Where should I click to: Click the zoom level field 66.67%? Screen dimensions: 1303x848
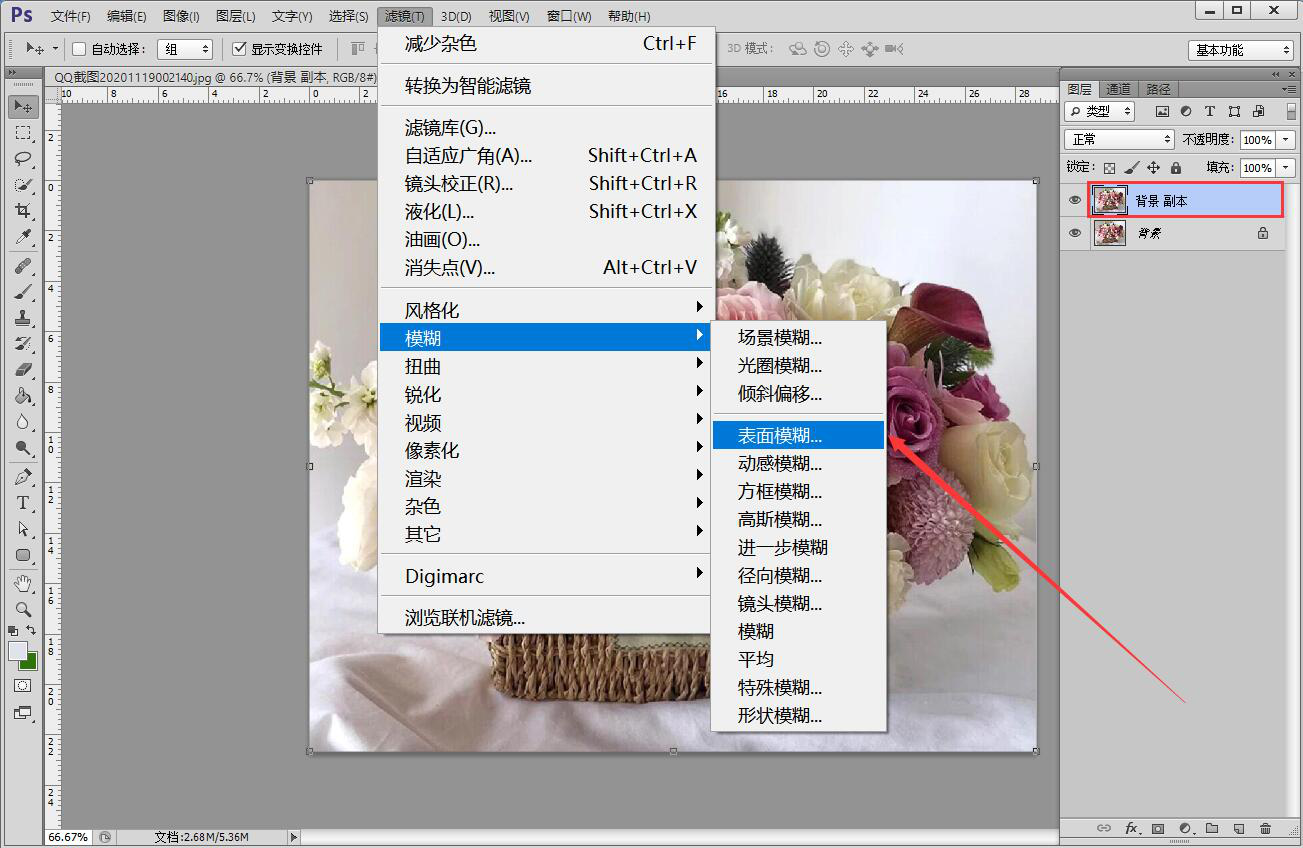pyautogui.click(x=68, y=837)
